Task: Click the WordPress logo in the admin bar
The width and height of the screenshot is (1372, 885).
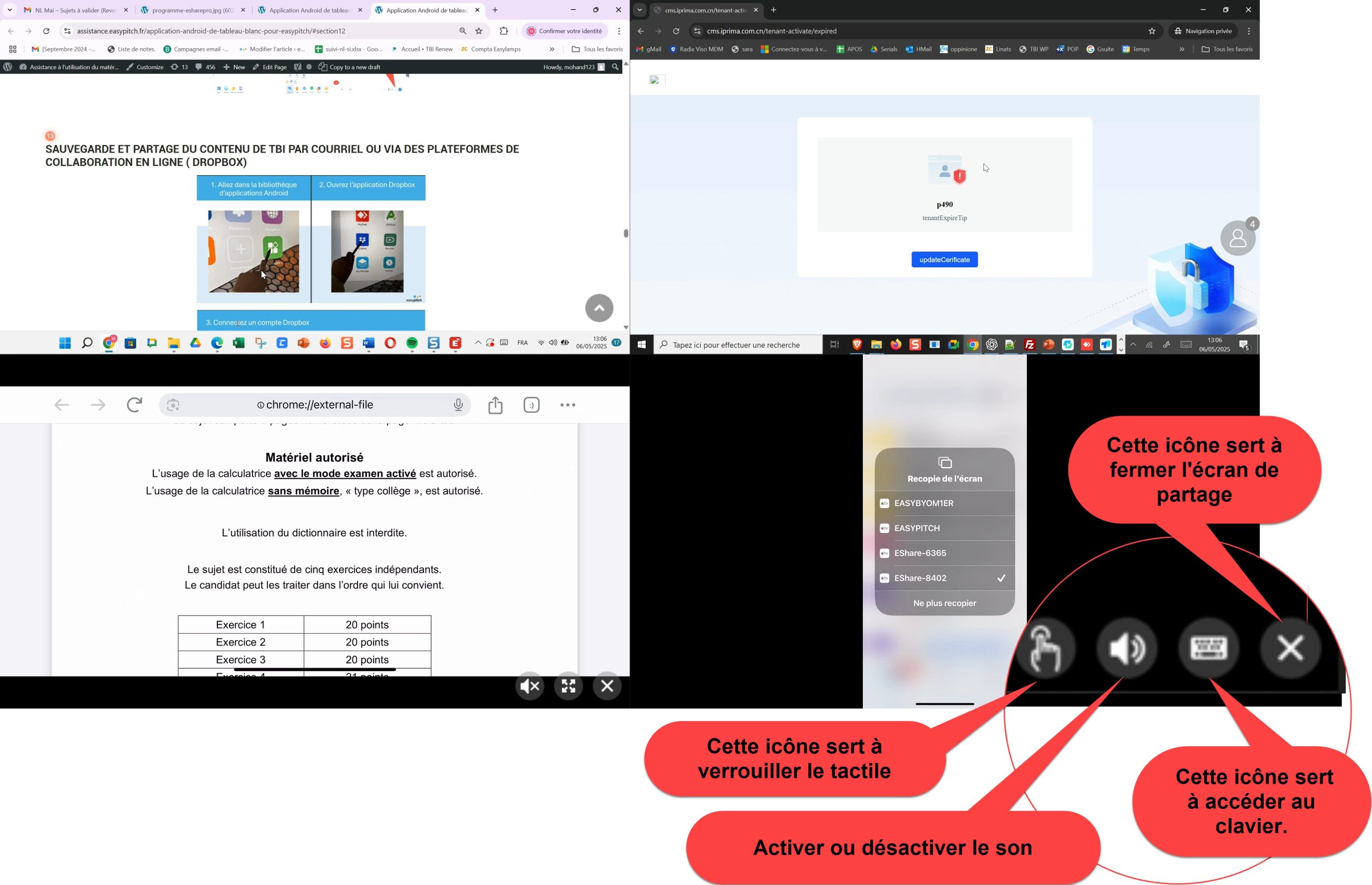Action: click(8, 67)
